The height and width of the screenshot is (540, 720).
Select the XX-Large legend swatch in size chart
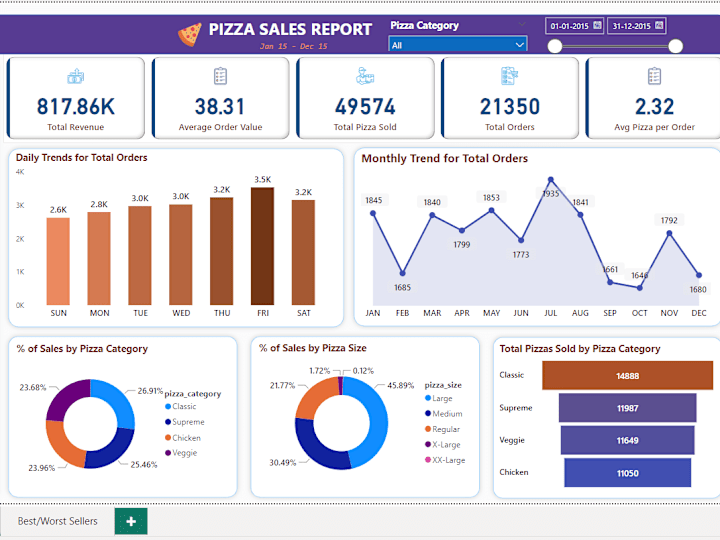[x=428, y=460]
